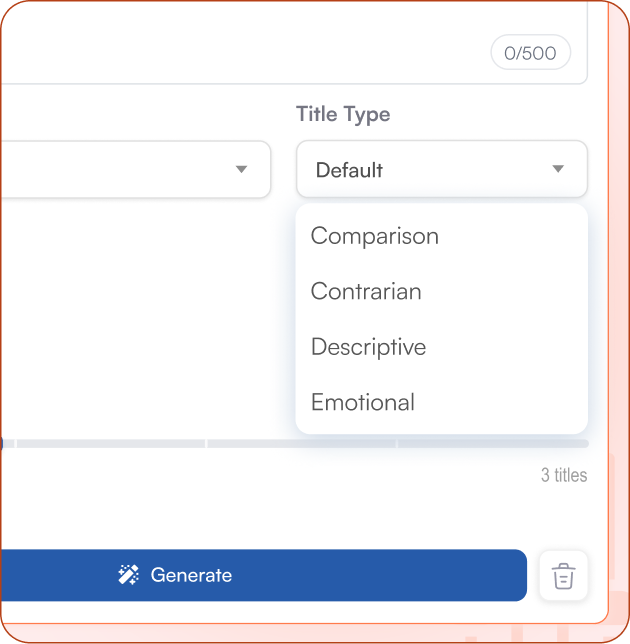Select the Comparison title type
This screenshot has height=644, width=630.
[x=374, y=236]
